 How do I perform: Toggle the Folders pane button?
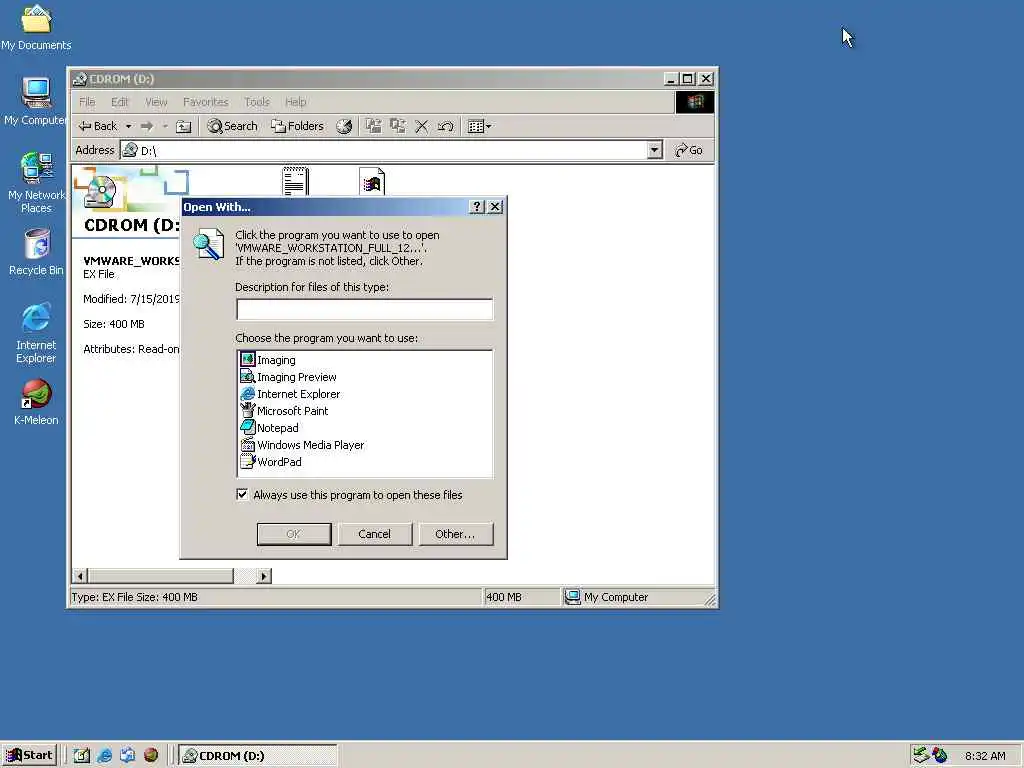(298, 126)
